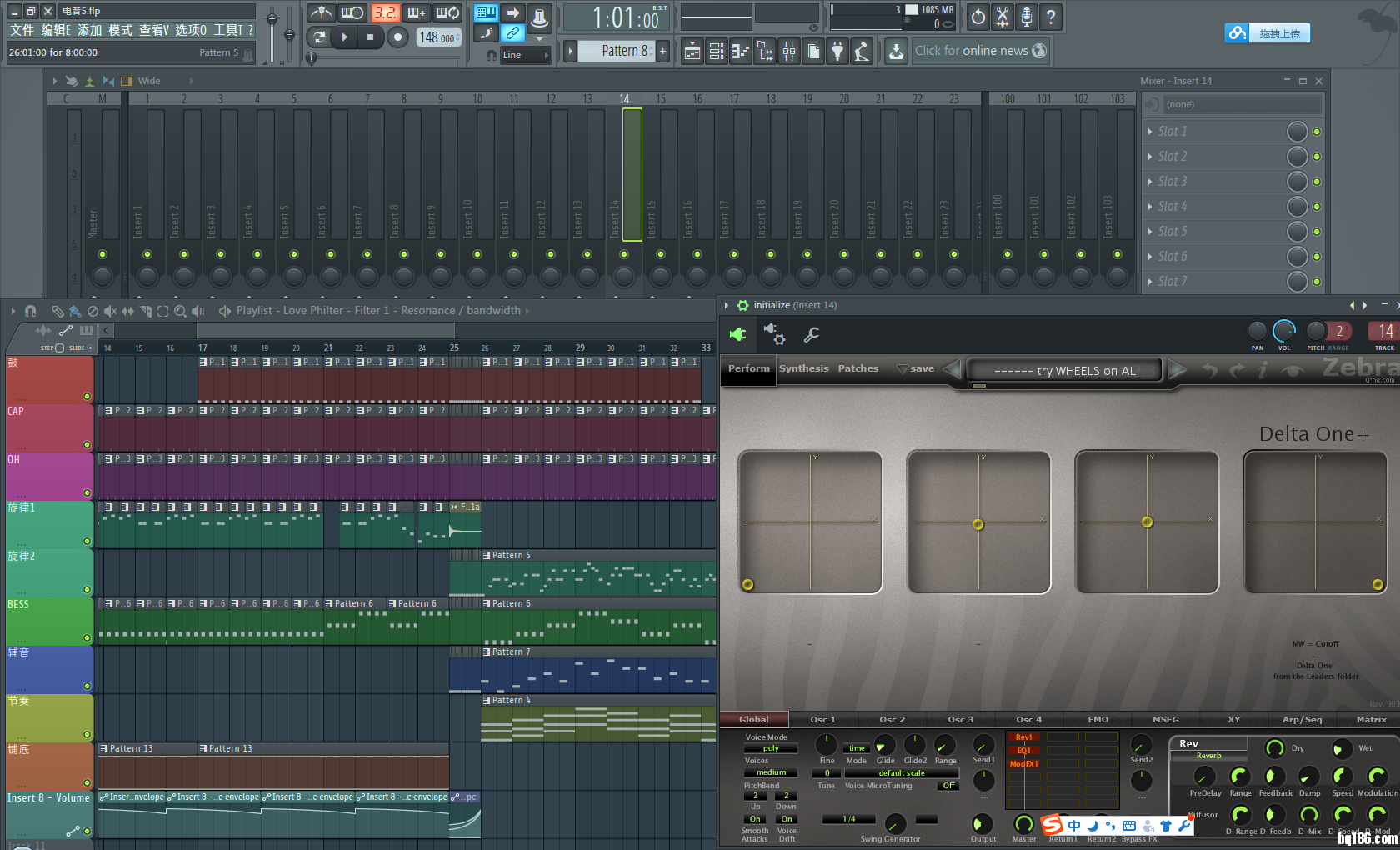Expand Slot 4 menu arrow in mixer

[x=1150, y=207]
